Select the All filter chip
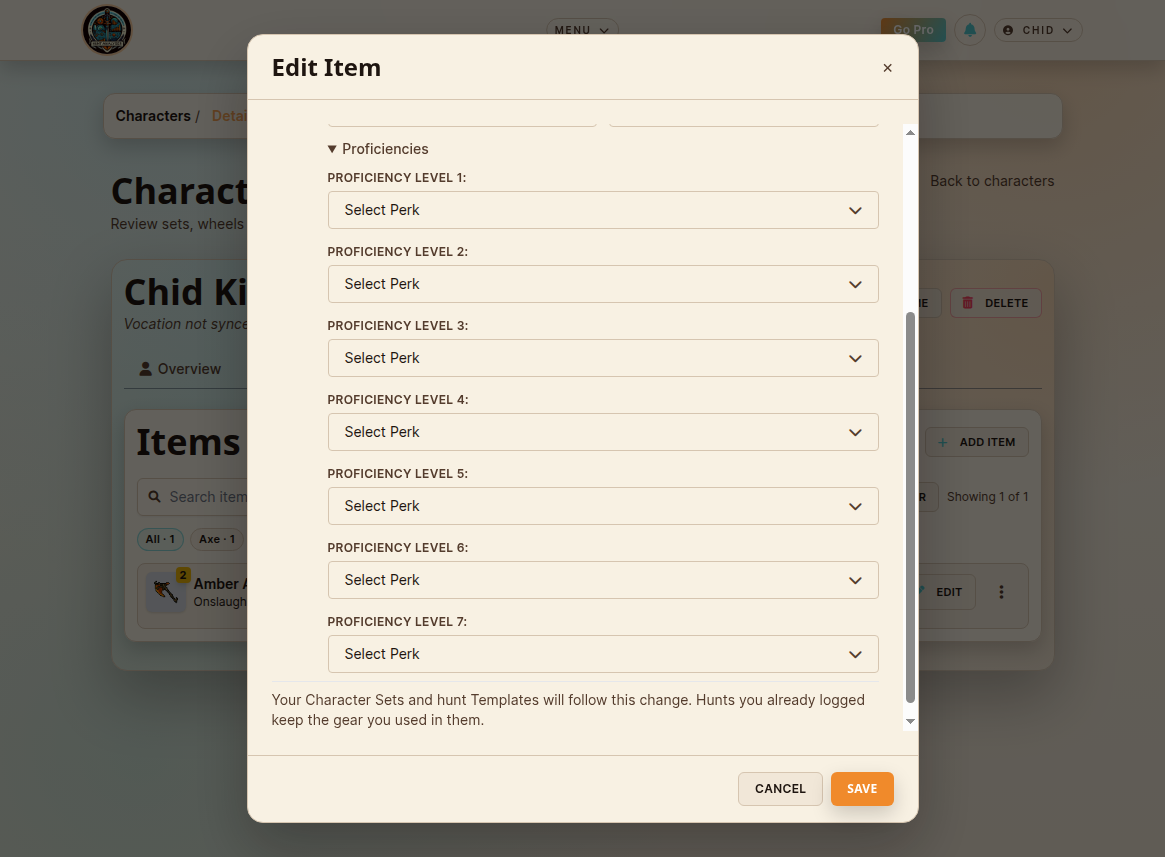The width and height of the screenshot is (1165, 857). pyautogui.click(x=160, y=539)
